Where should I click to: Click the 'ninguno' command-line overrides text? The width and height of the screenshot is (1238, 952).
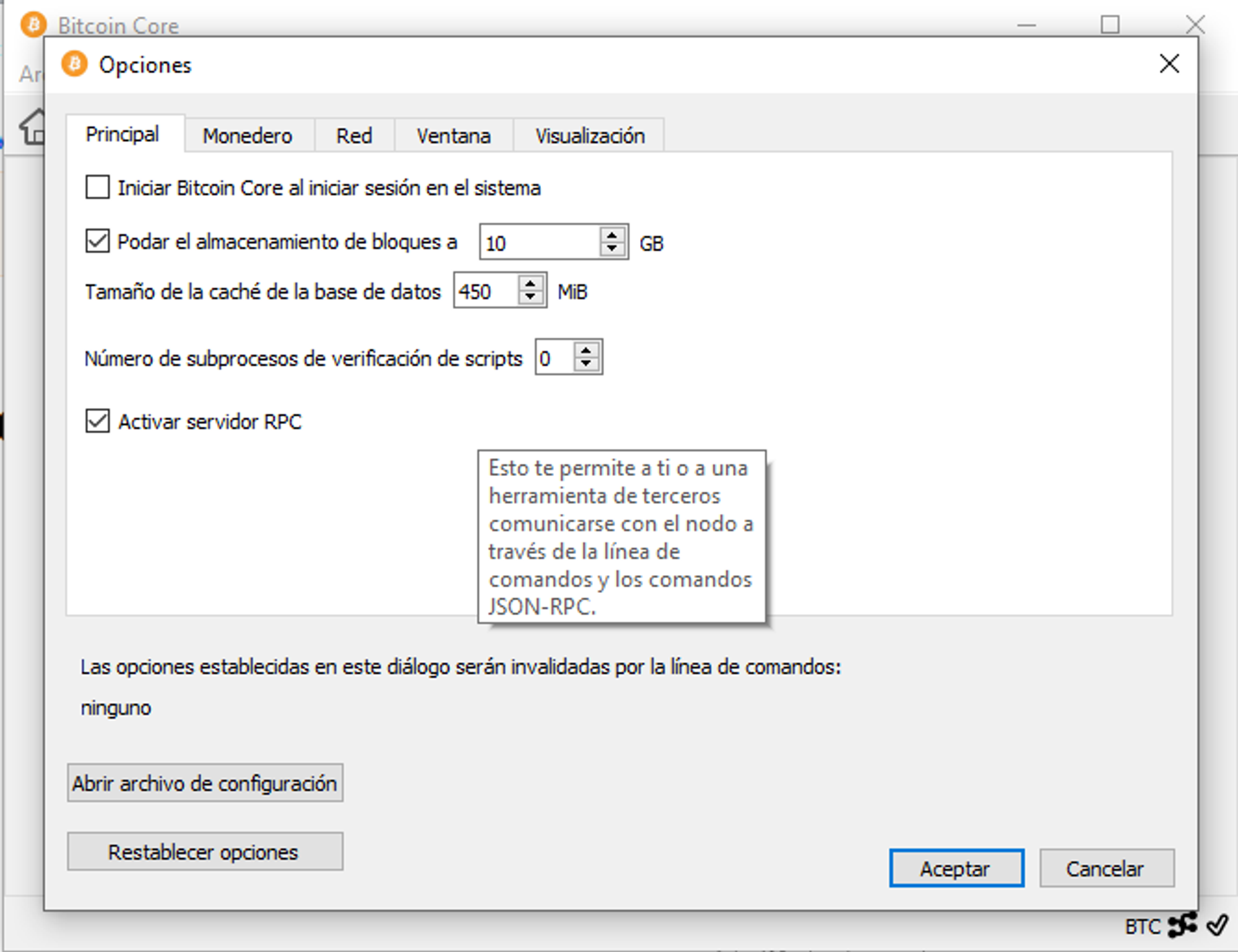click(116, 708)
